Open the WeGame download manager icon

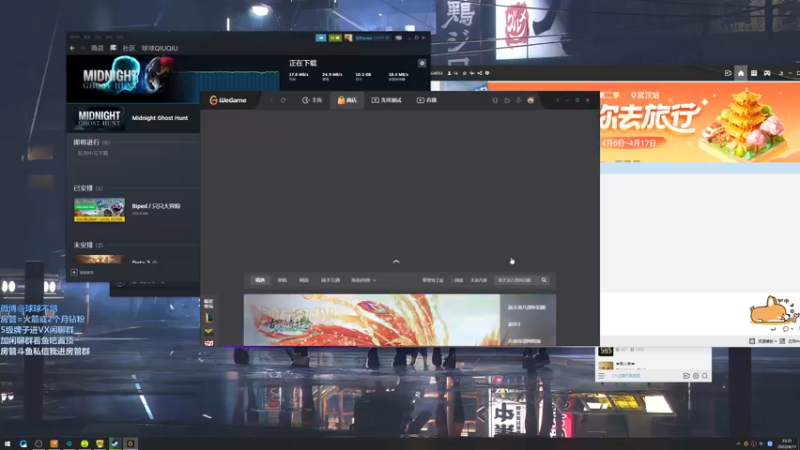pyautogui.click(x=518, y=100)
